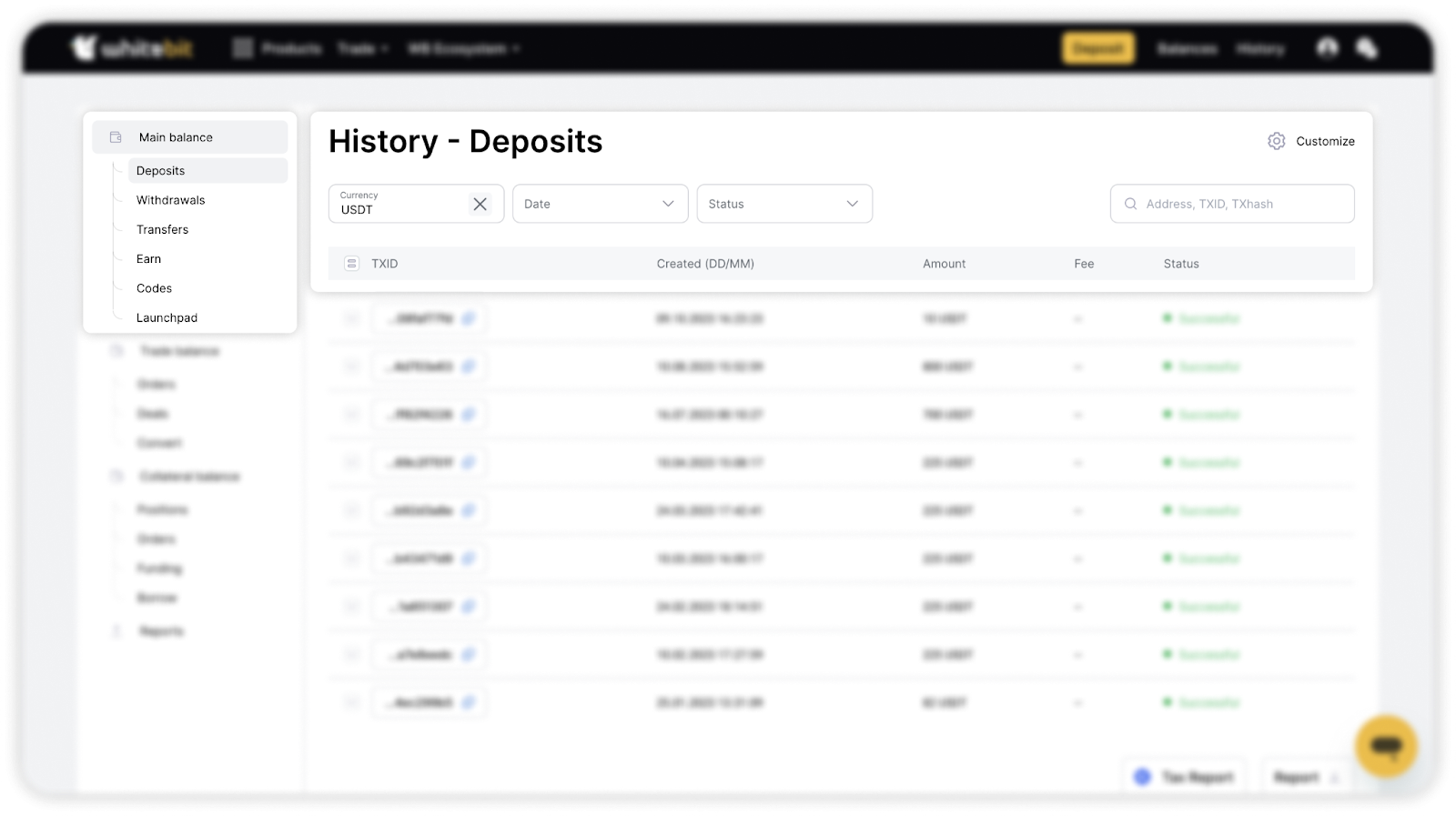Image resolution: width=1456 pixels, height=816 pixels.
Task: Select Launchpad under Main balance
Action: [167, 317]
